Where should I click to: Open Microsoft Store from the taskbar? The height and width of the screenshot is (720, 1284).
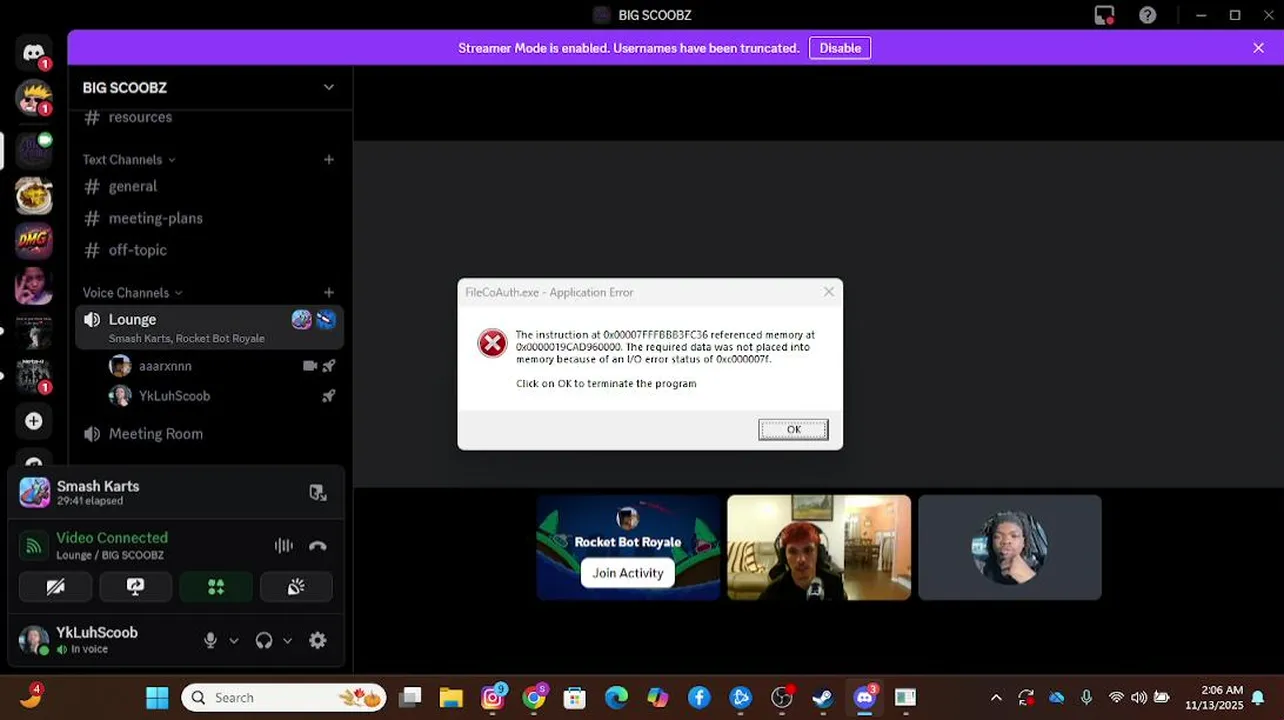(x=574, y=697)
